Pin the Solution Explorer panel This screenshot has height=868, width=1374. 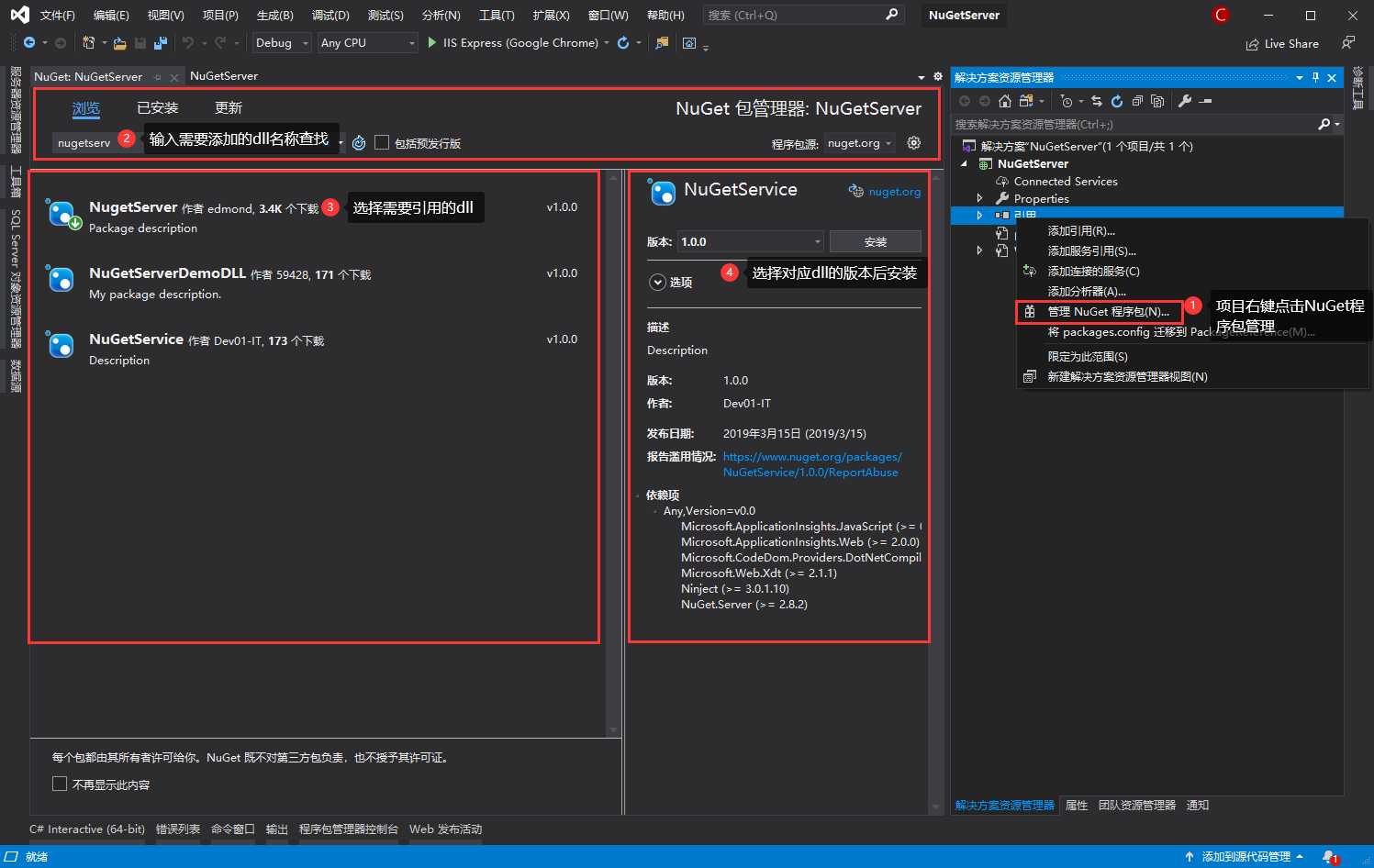coord(1315,78)
